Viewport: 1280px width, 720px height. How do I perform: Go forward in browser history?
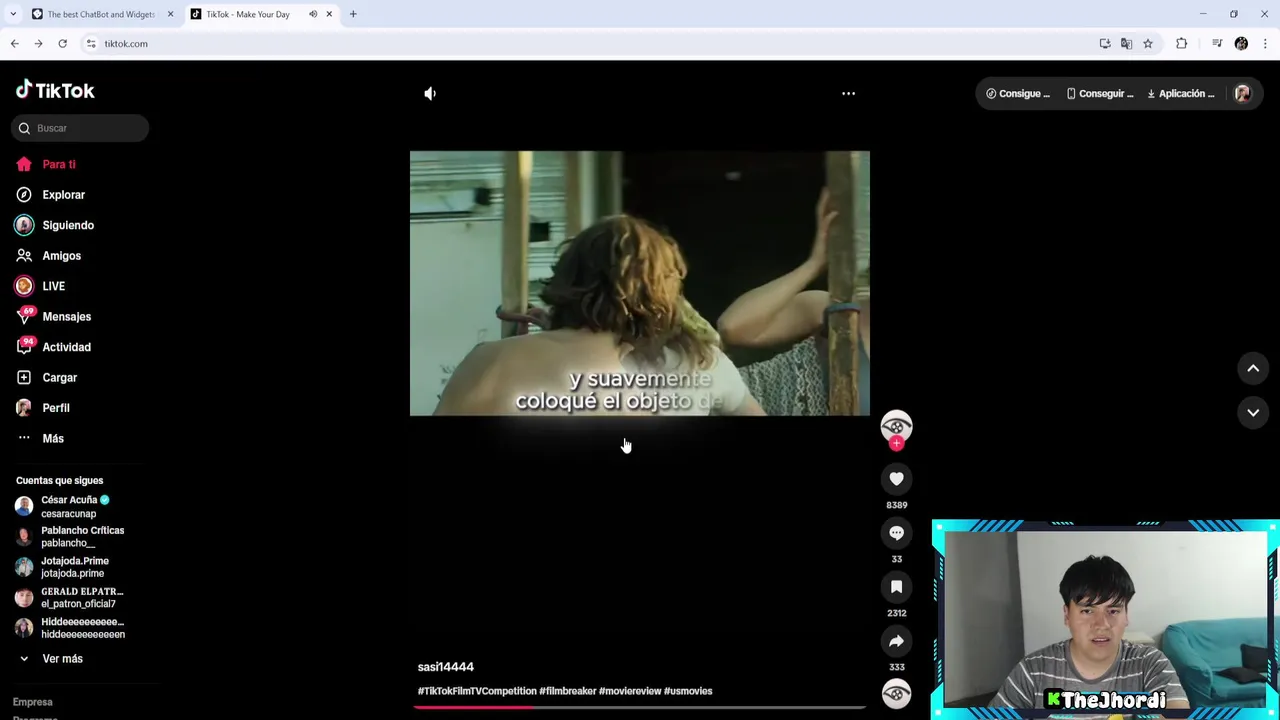coord(38,44)
